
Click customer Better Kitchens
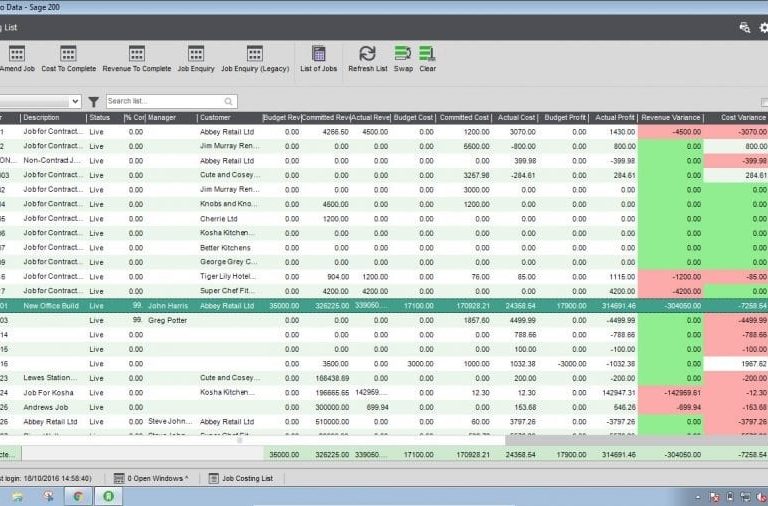click(225, 248)
